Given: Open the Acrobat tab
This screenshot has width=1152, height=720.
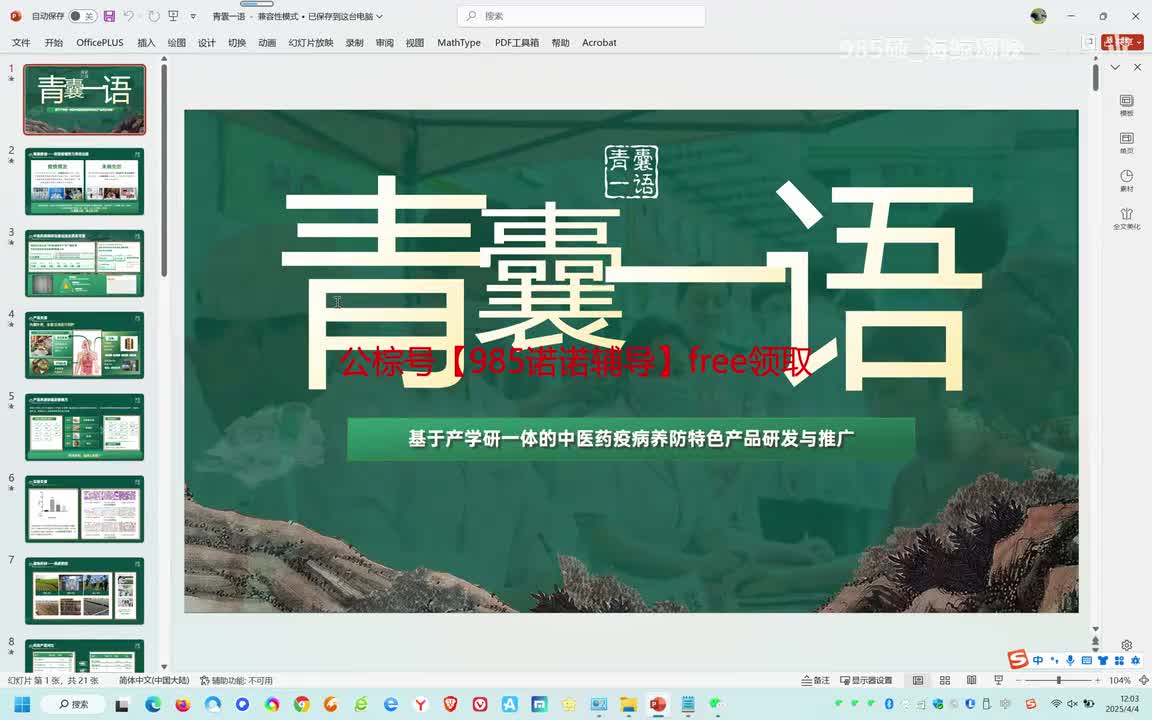Looking at the screenshot, I should pyautogui.click(x=599, y=43).
